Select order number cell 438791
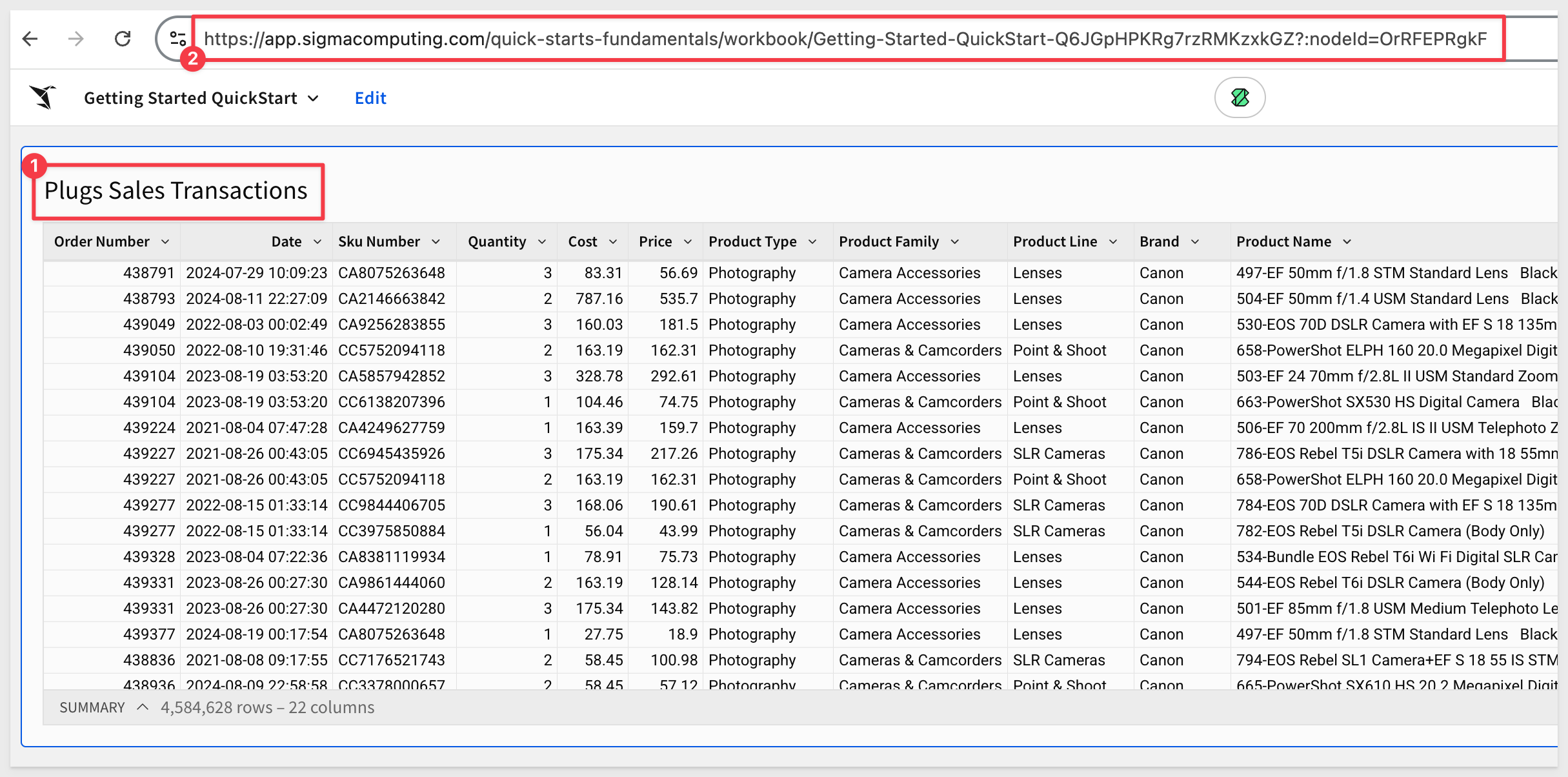Viewport: 1568px width, 777px height. (x=149, y=273)
